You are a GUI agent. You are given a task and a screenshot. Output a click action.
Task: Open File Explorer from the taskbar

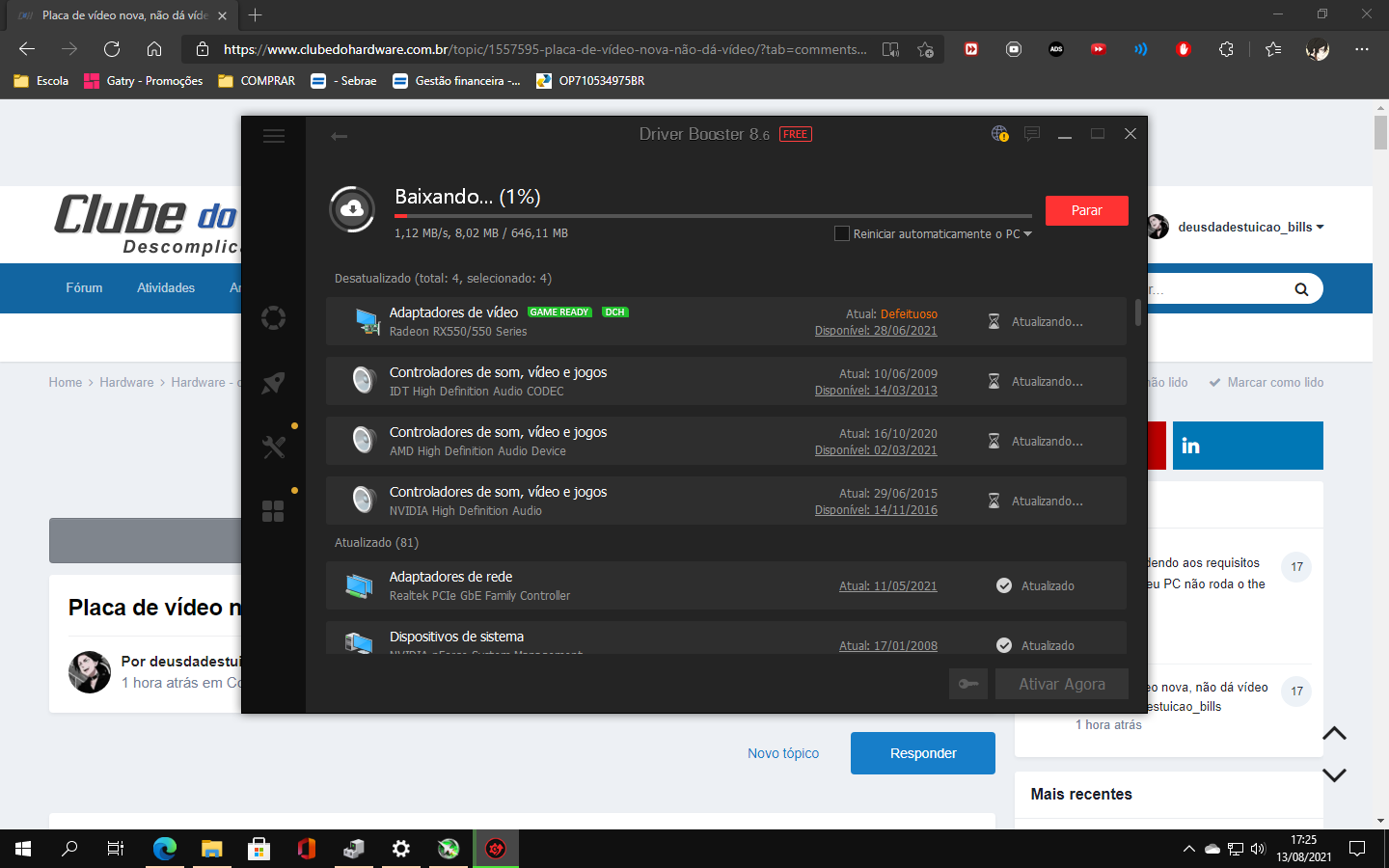212,849
